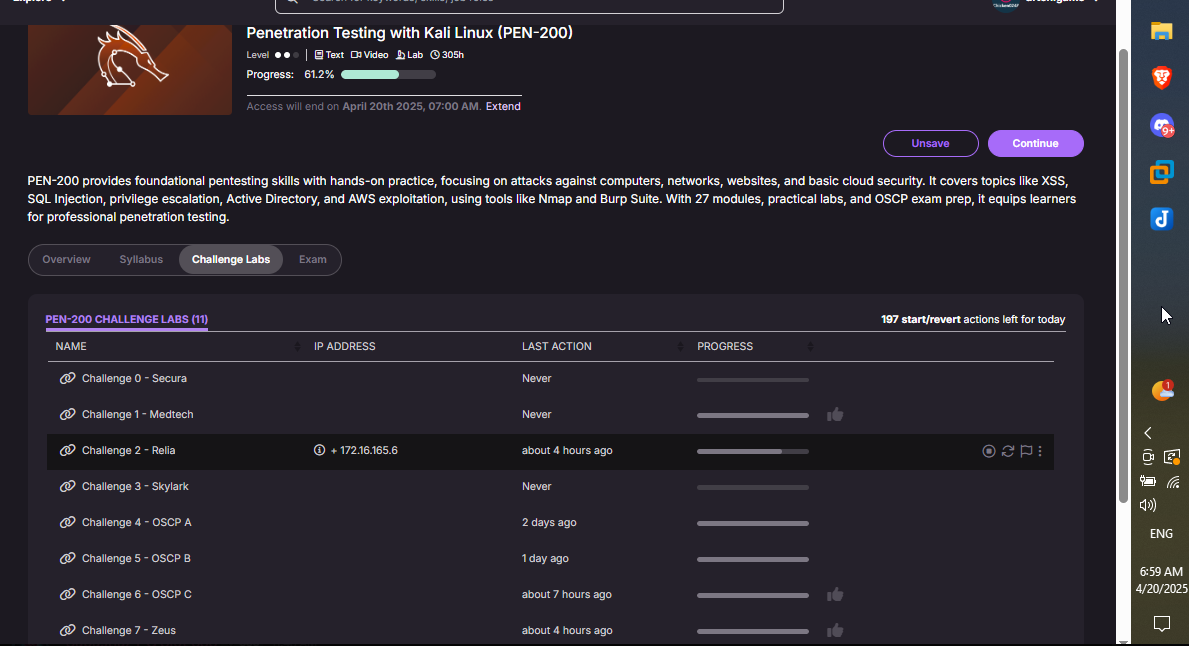
Task: Click the Continue button
Action: [x=1035, y=143]
